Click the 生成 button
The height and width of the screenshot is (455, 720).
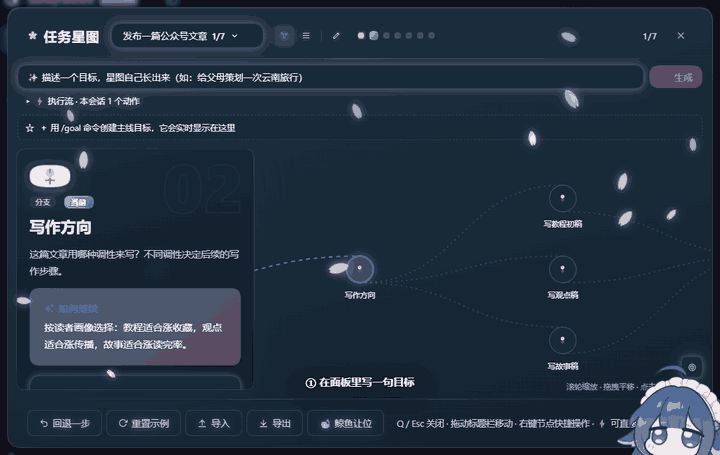click(x=675, y=77)
